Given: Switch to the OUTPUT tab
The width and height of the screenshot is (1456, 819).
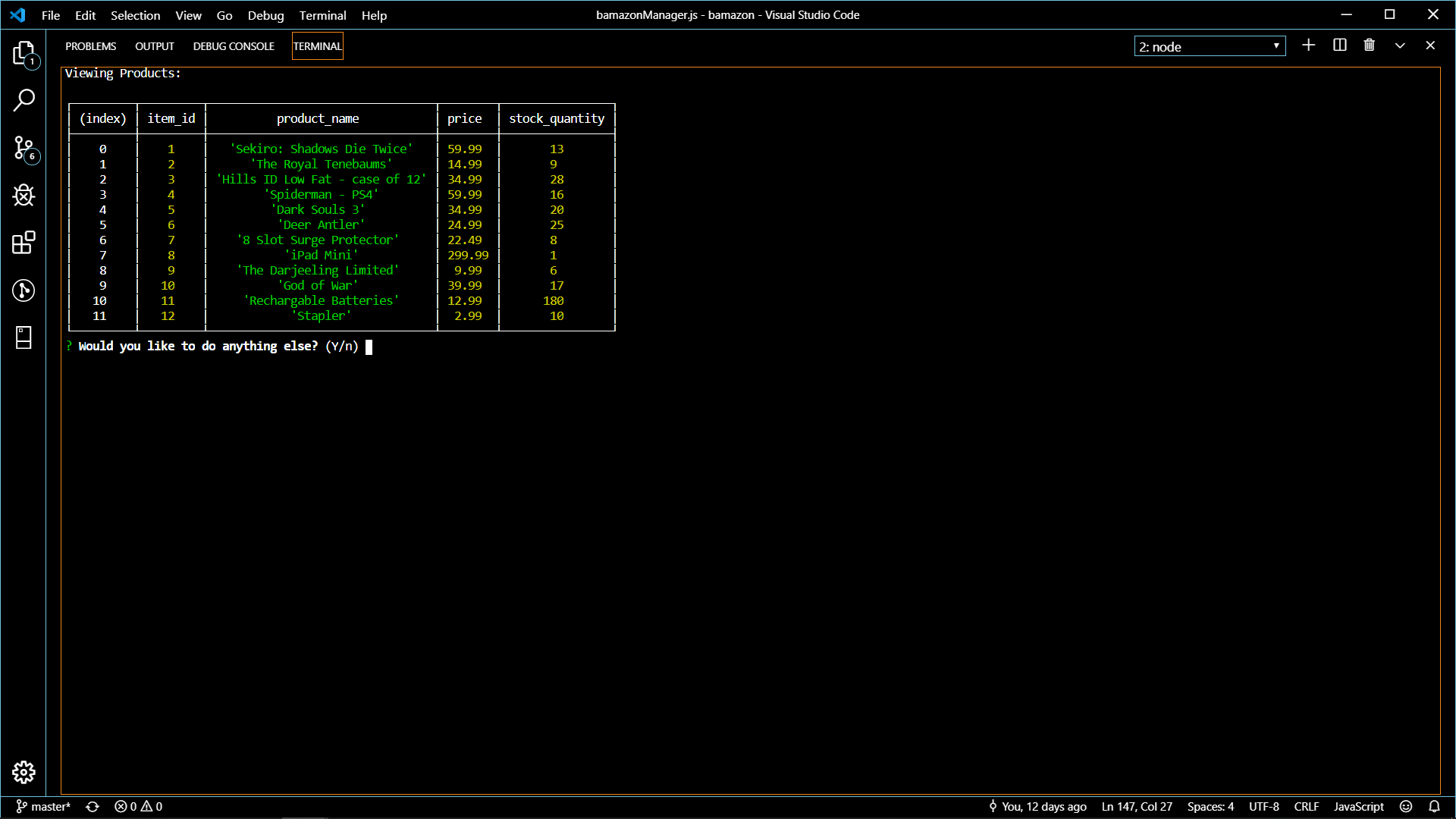Looking at the screenshot, I should pyautogui.click(x=155, y=46).
